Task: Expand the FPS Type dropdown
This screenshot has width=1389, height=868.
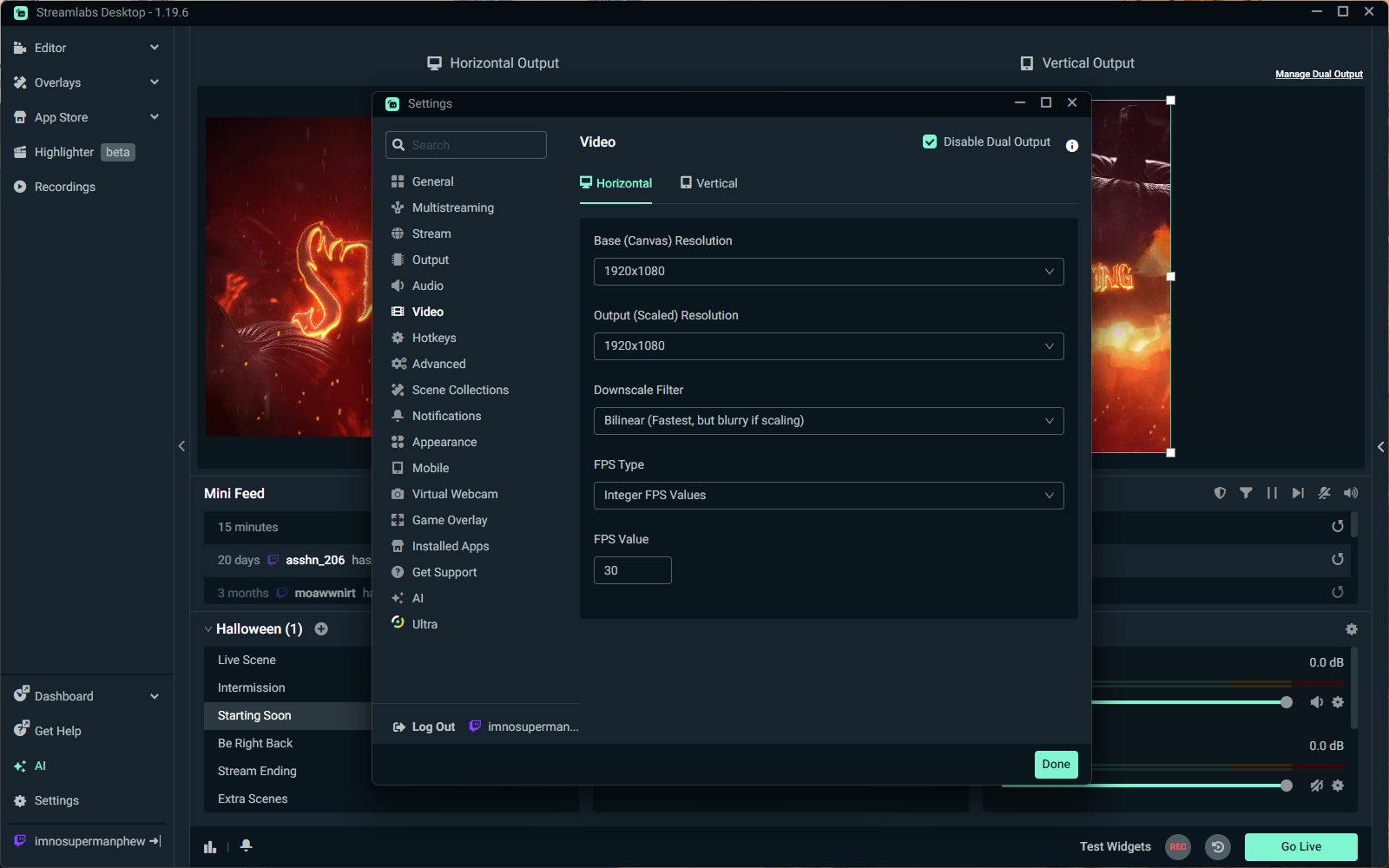Action: (x=828, y=496)
